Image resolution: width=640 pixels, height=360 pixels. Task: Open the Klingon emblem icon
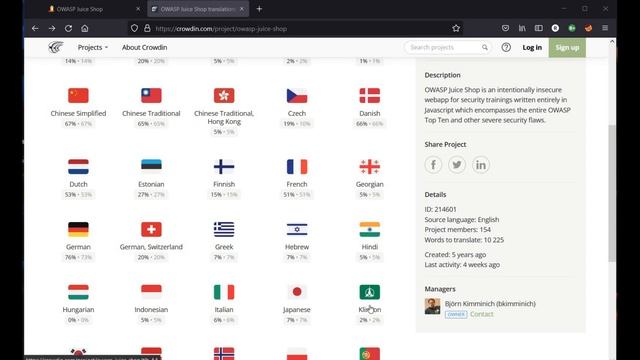pos(370,292)
